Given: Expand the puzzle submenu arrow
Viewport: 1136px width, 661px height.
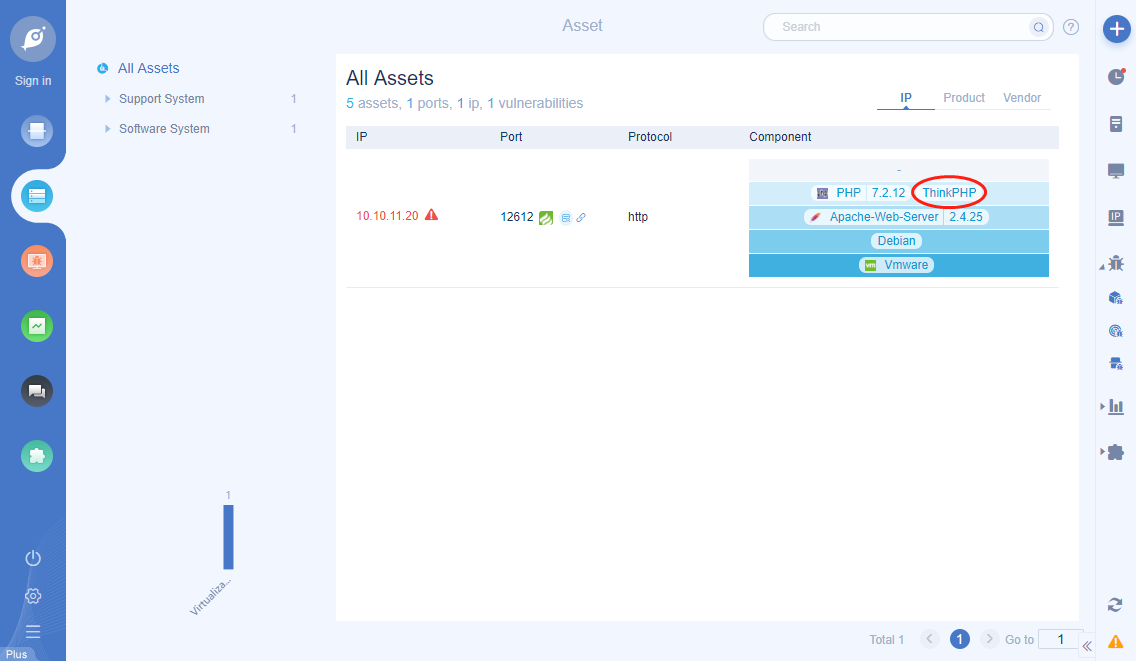Looking at the screenshot, I should coord(1103,452).
